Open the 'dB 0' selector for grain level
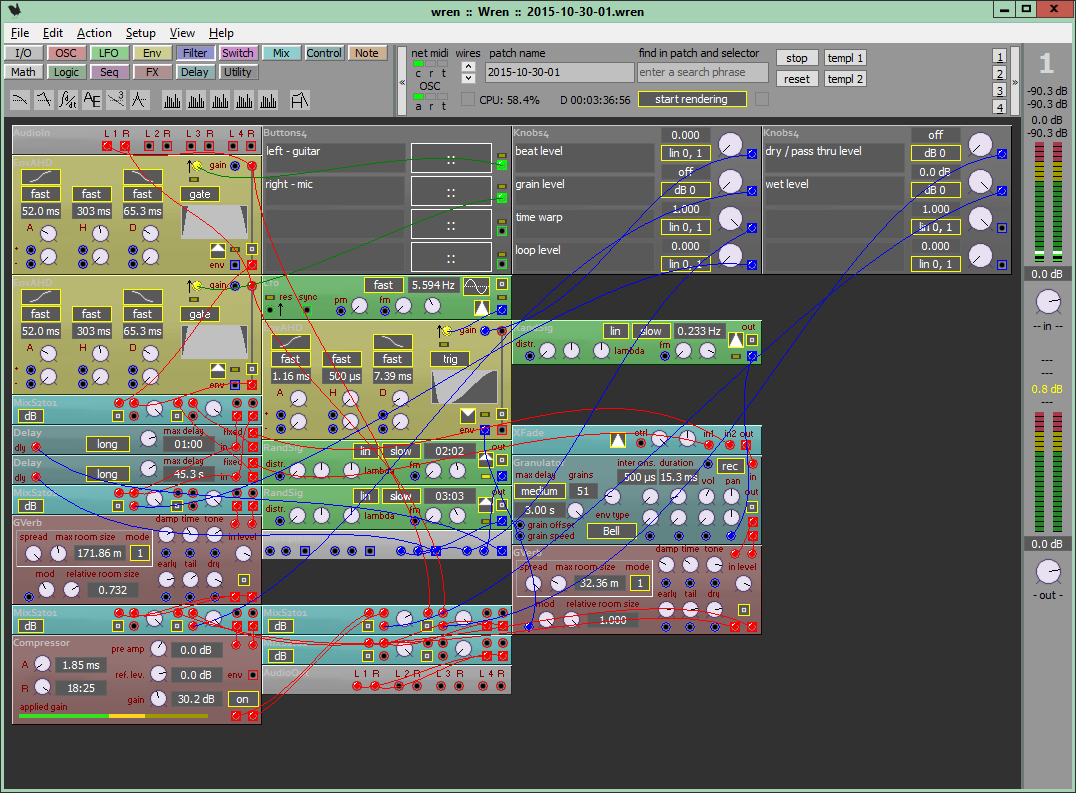 coord(686,190)
